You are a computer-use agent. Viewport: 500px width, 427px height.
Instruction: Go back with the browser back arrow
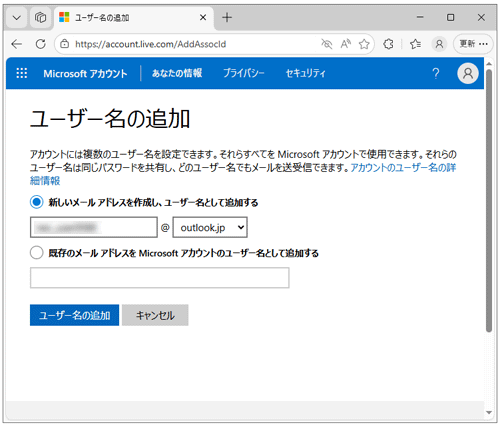pos(16,44)
